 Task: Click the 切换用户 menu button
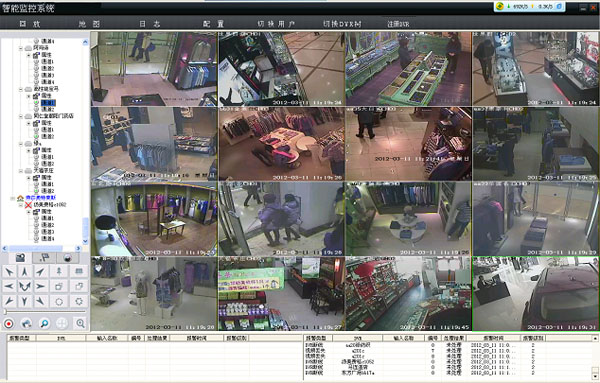click(x=276, y=24)
